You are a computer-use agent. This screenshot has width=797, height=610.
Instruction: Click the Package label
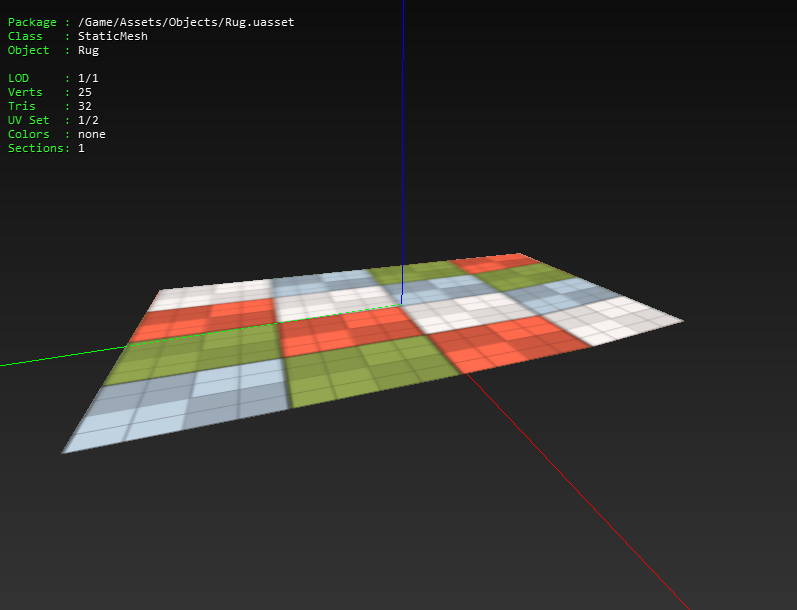(x=32, y=22)
